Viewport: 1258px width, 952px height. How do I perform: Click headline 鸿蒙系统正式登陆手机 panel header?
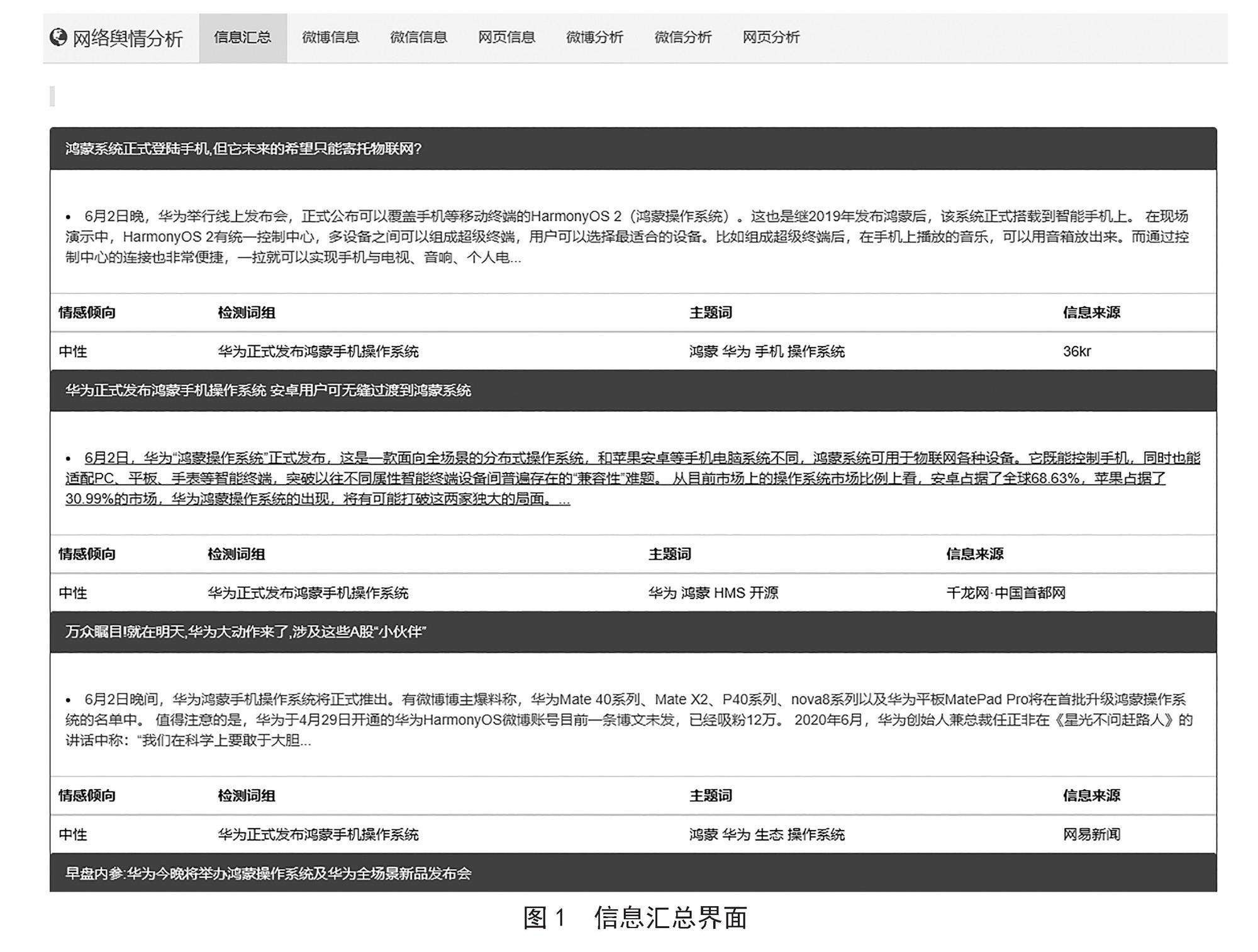[x=243, y=149]
